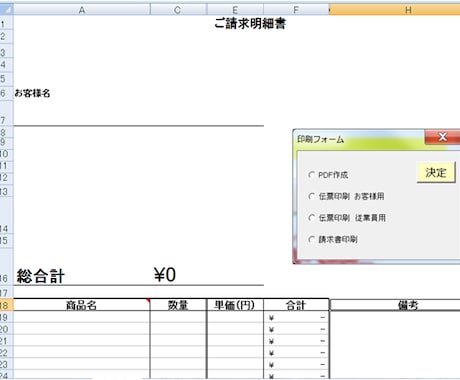
Task: Click the 合計 header cell
Action: tap(296, 305)
